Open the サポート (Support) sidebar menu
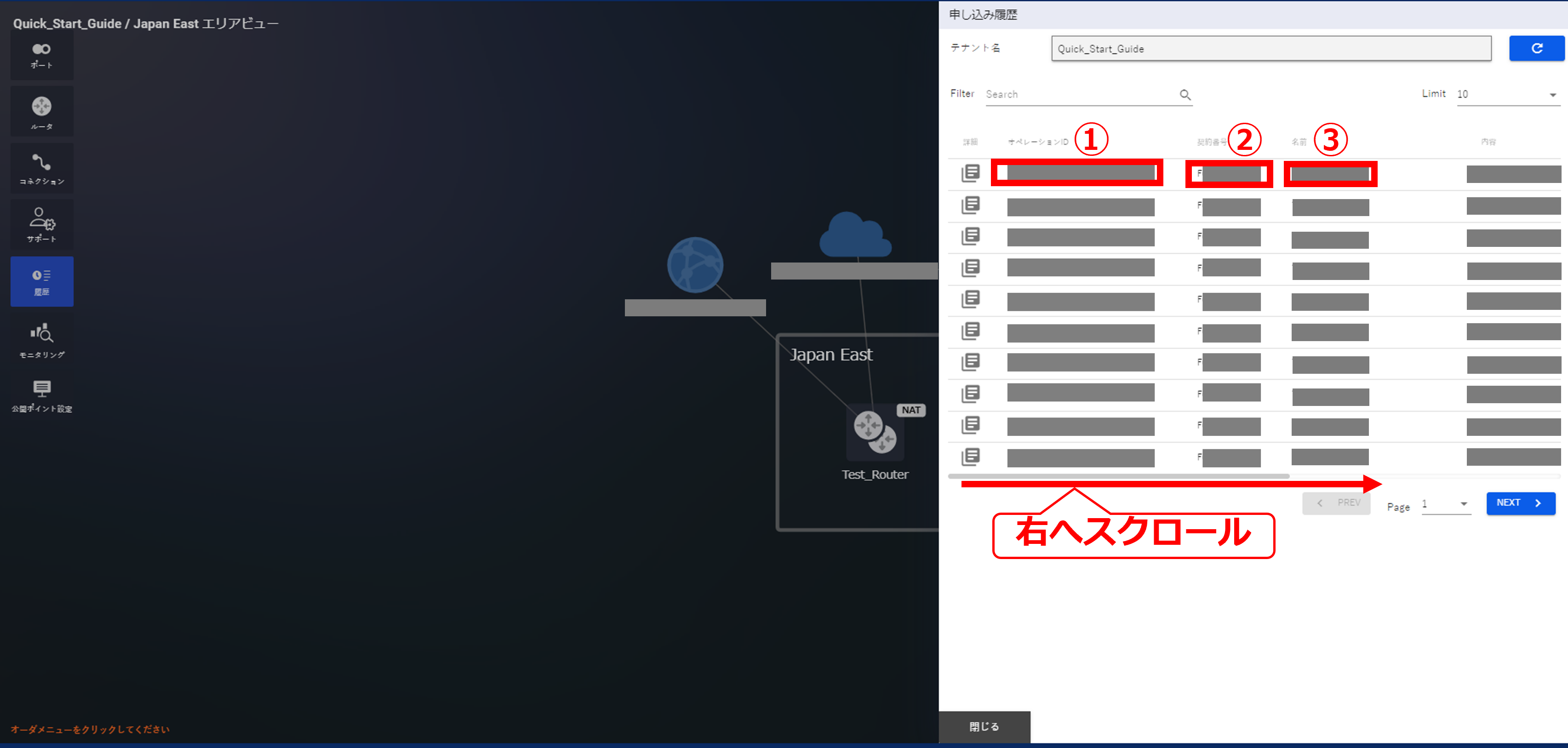The width and height of the screenshot is (1568, 748). pyautogui.click(x=41, y=224)
